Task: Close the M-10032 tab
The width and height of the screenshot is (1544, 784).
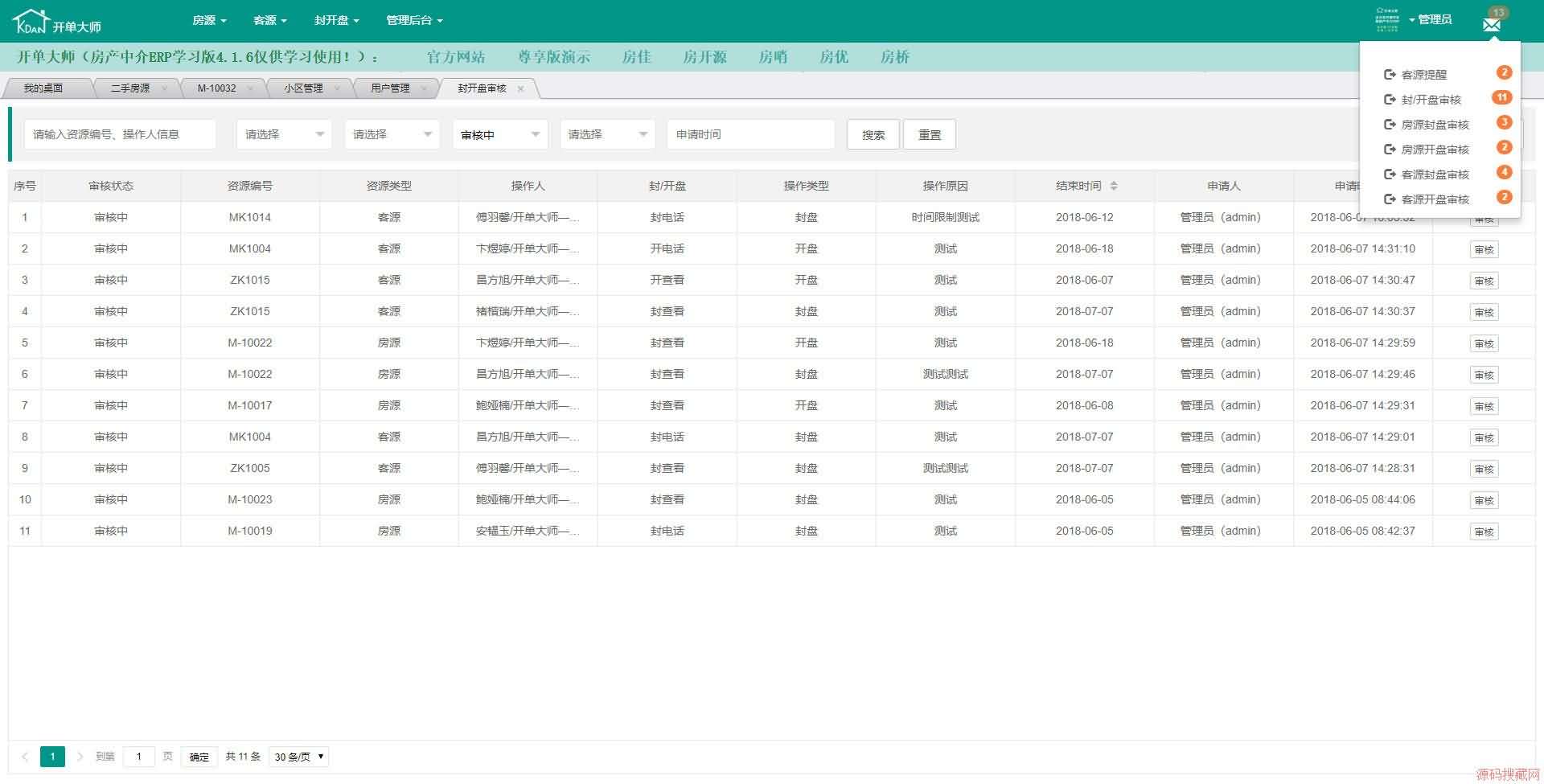Action: 250,88
